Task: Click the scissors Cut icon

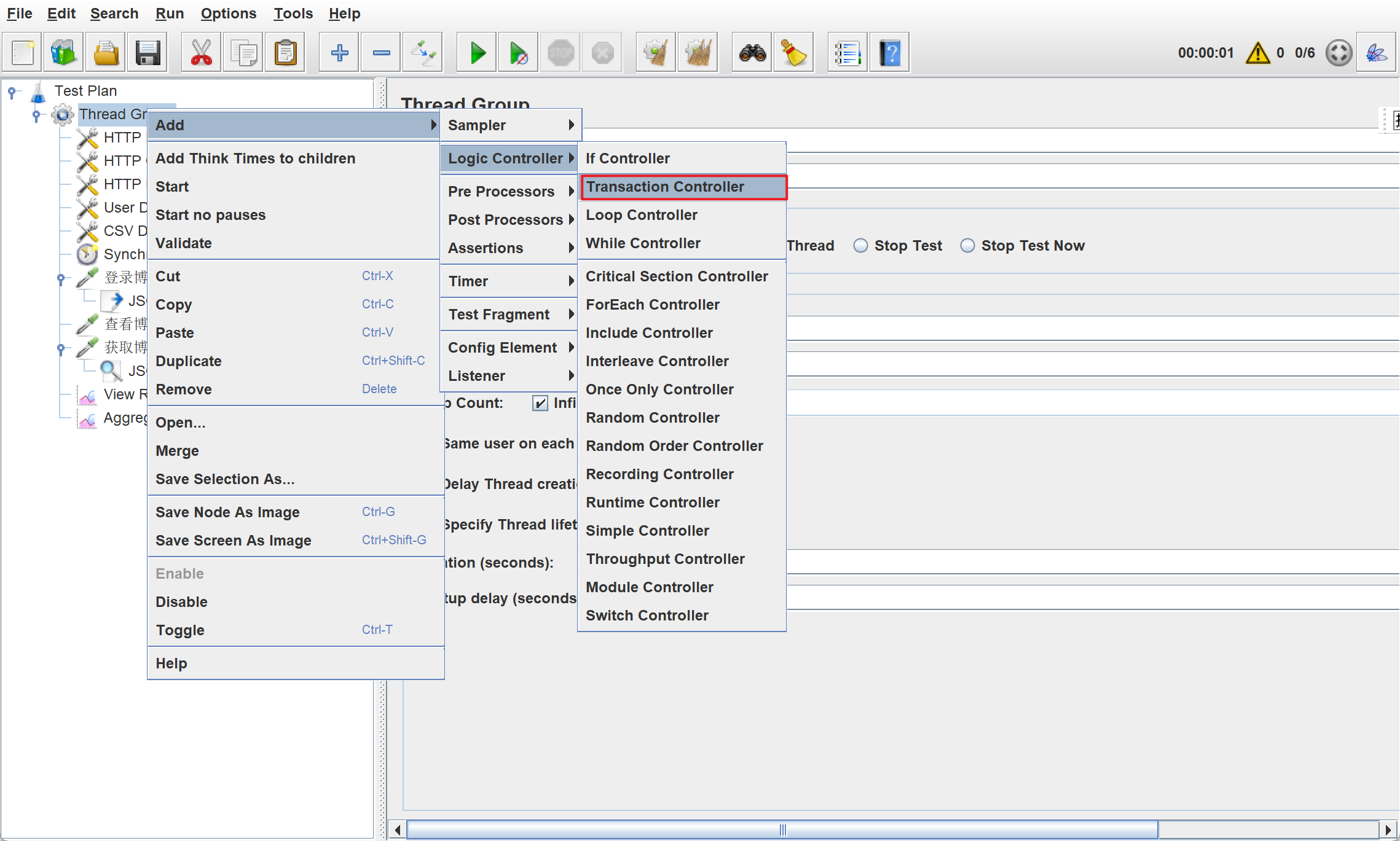Action: pyautogui.click(x=202, y=53)
